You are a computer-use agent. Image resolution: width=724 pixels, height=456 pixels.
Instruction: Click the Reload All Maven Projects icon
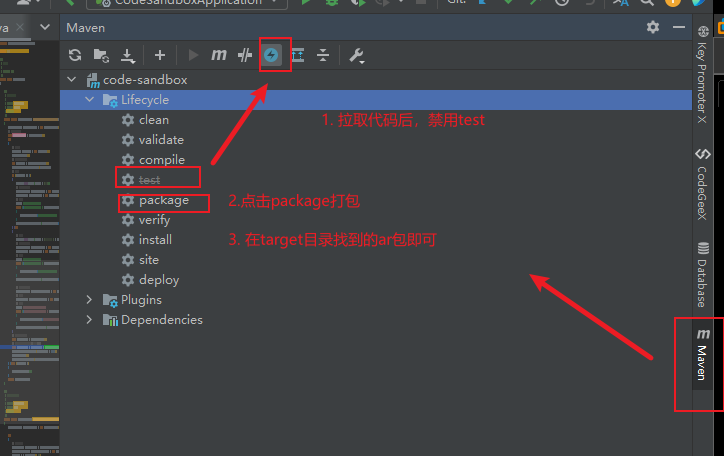click(x=75, y=56)
